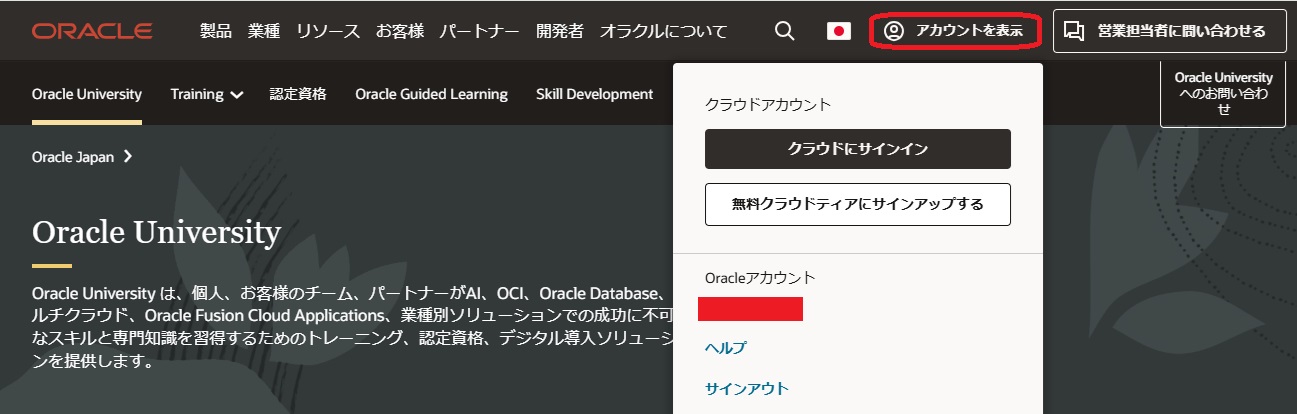This screenshot has height=414, width=1297.
Task: Open the 業種 menu
Action: [x=263, y=31]
